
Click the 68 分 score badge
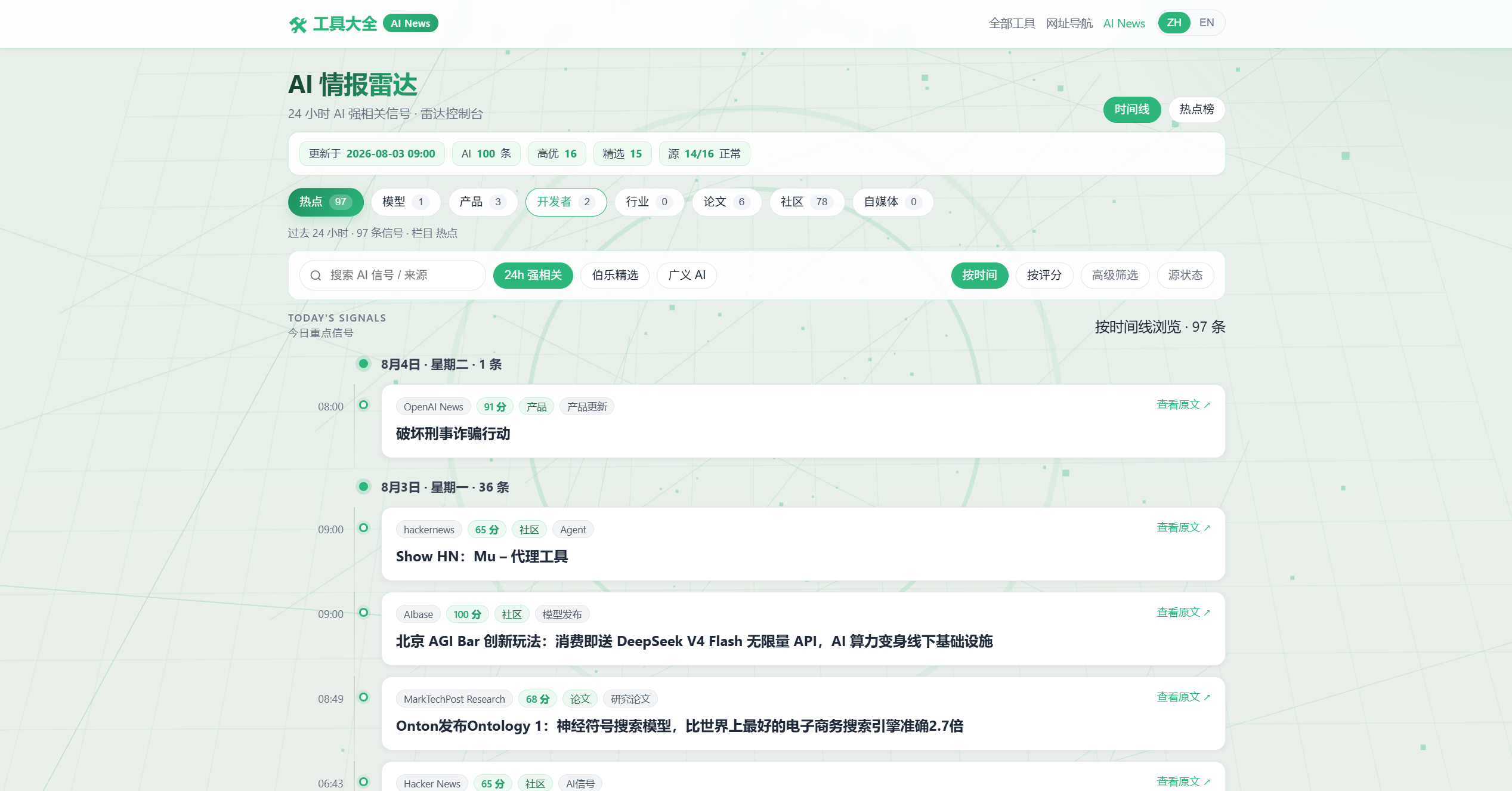point(537,699)
